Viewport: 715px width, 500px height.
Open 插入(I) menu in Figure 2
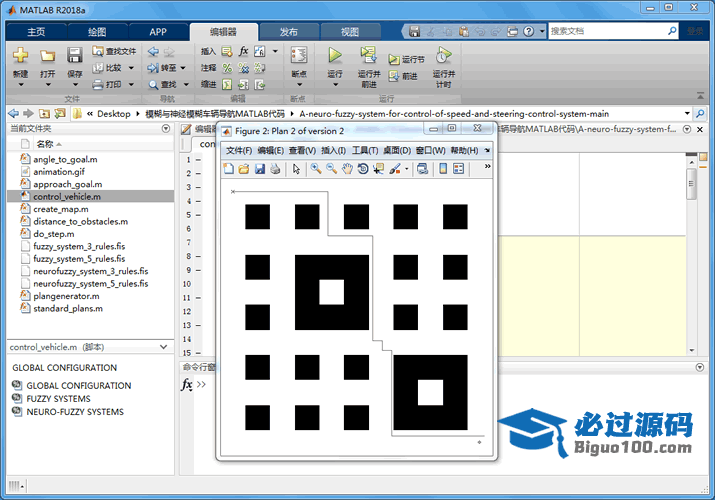pyautogui.click(x=333, y=150)
